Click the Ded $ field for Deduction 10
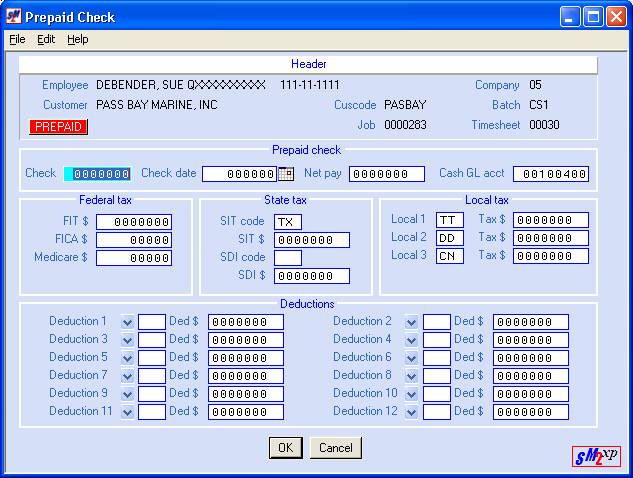Image resolution: width=633 pixels, height=478 pixels. pos(531,394)
